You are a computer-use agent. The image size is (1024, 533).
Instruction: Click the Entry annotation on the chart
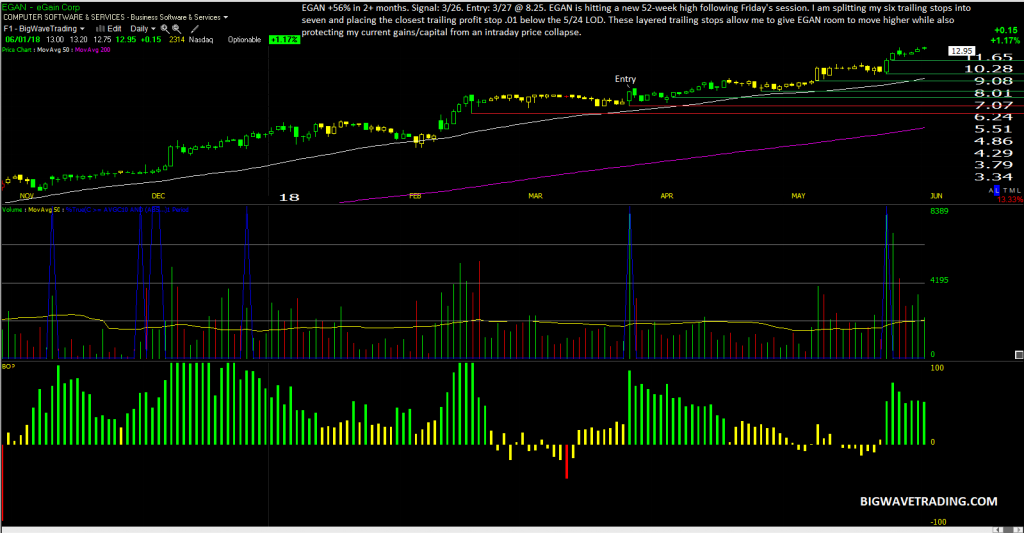[x=625, y=79]
